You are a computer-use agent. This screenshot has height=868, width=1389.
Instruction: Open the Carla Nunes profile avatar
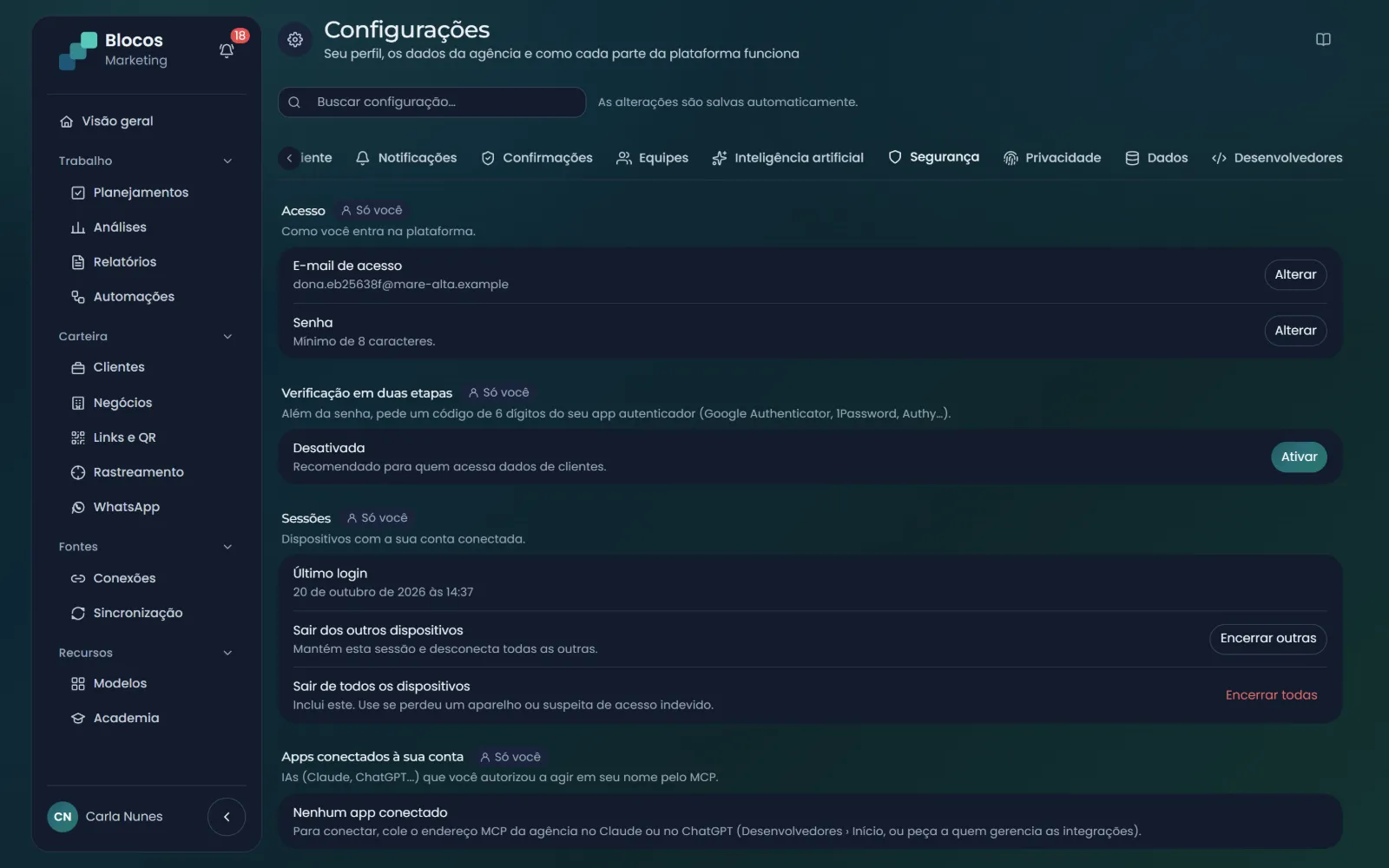63,817
